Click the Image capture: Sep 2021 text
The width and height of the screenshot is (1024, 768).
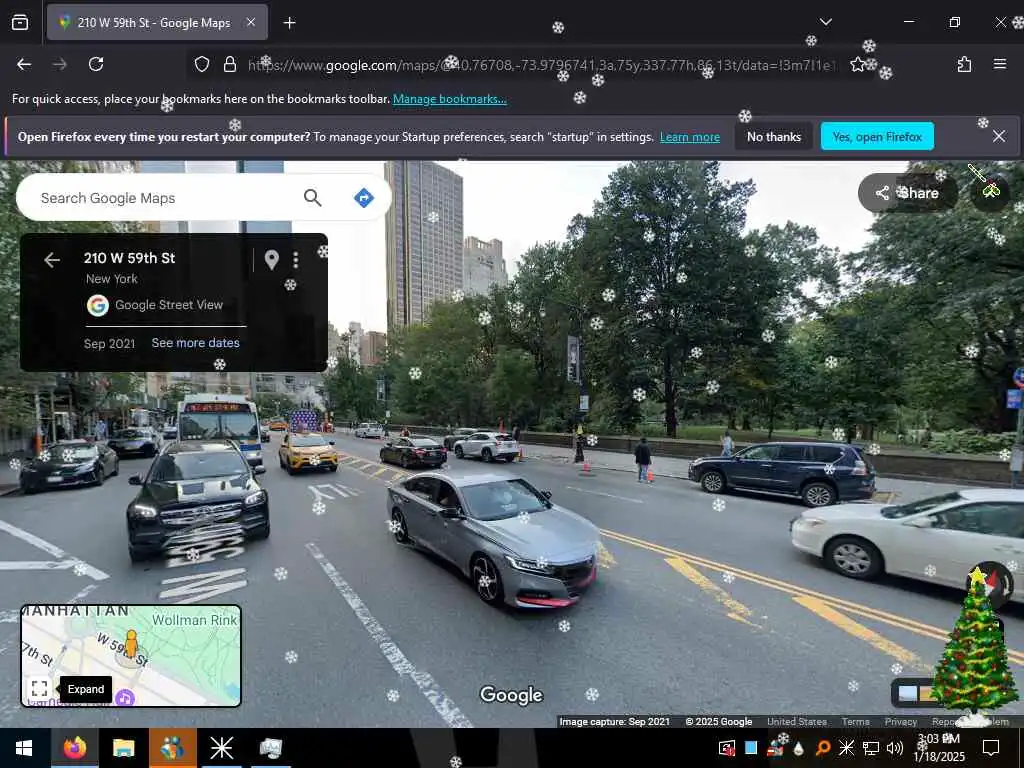[615, 722]
